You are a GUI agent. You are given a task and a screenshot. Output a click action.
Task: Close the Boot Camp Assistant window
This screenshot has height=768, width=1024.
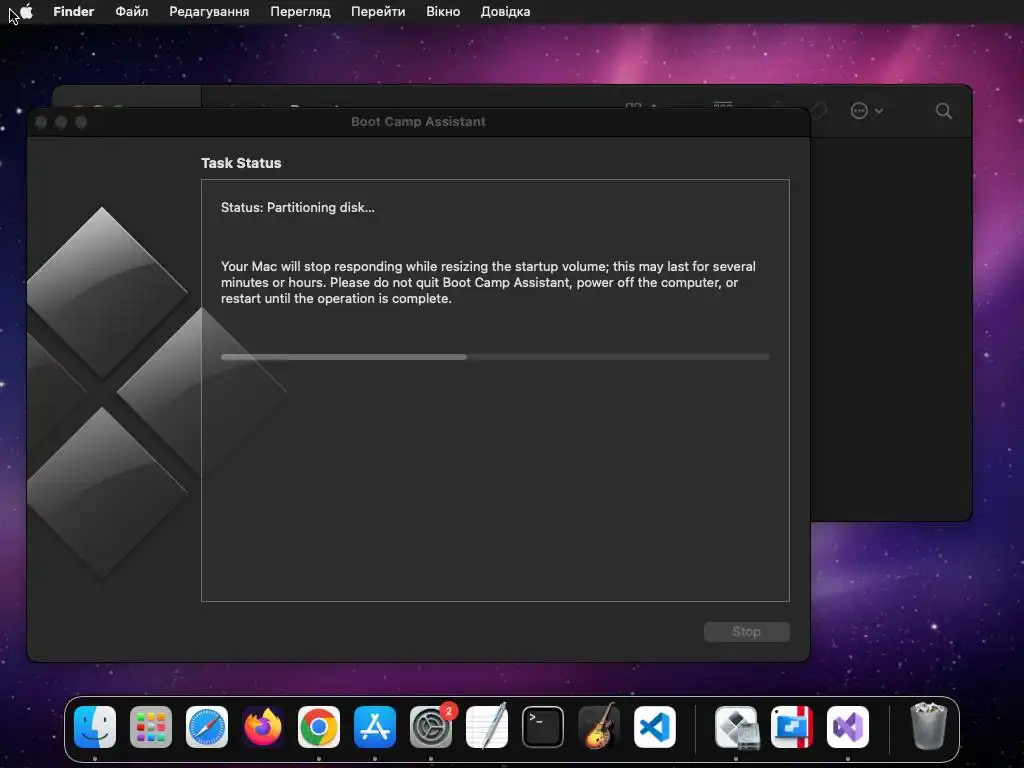click(x=41, y=122)
